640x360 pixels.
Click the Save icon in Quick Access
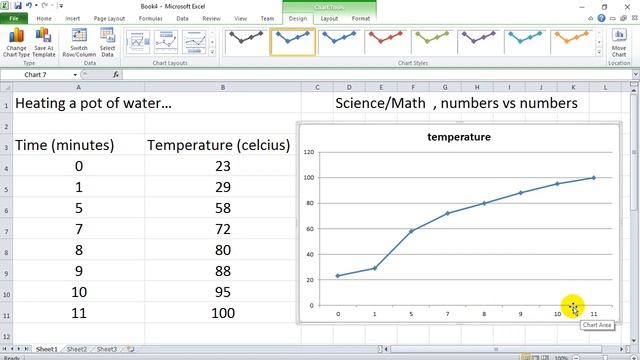(18, 6)
